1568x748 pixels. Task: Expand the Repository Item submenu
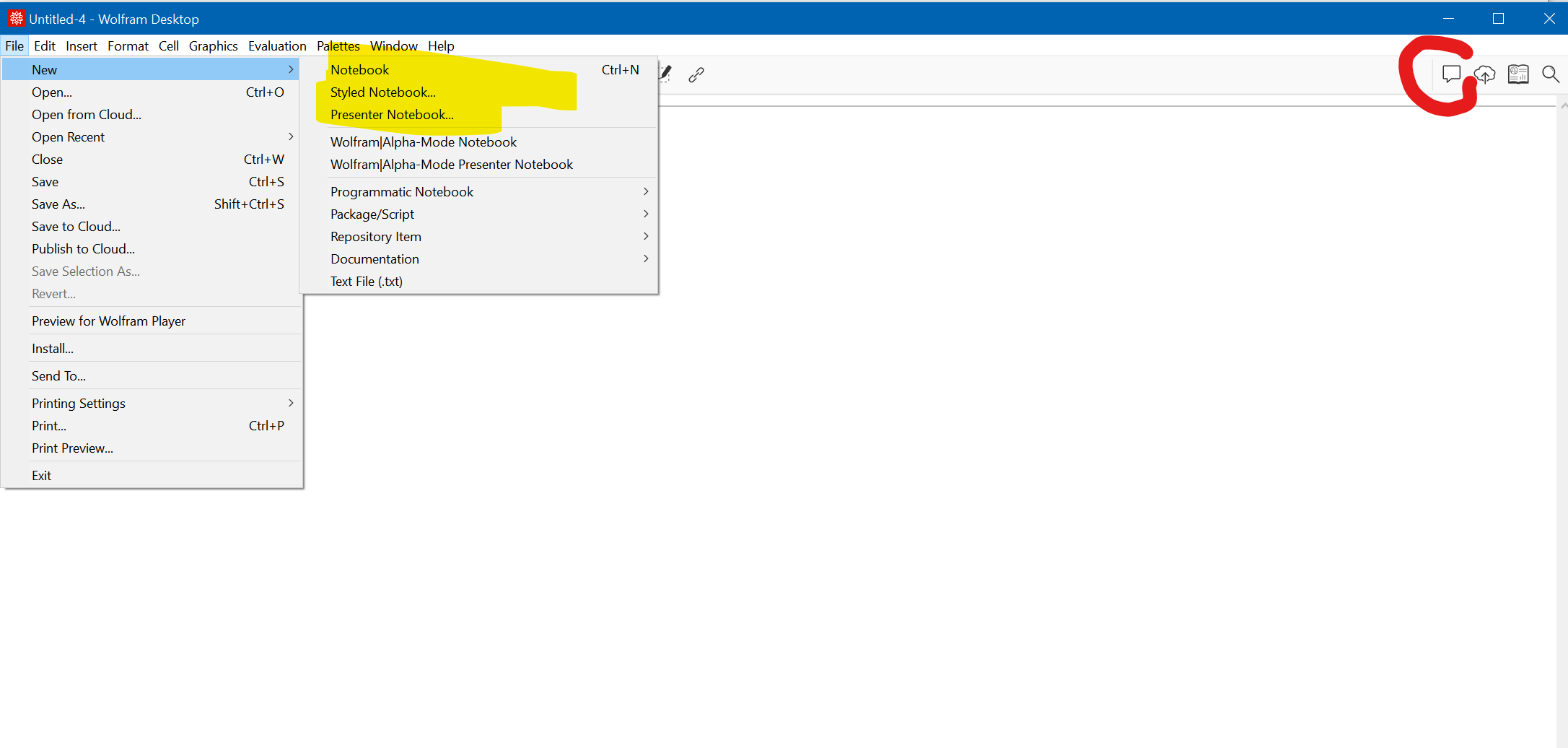(x=646, y=236)
